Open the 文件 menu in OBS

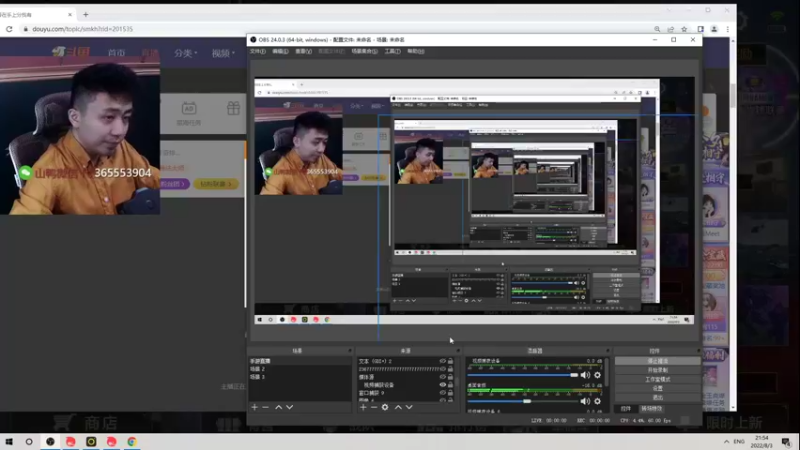pyautogui.click(x=258, y=52)
